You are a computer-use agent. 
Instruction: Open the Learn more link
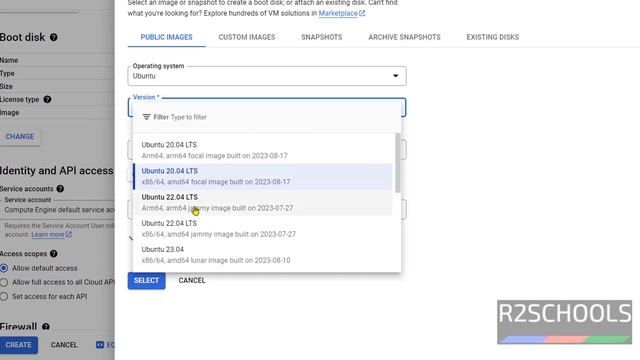tap(48, 234)
